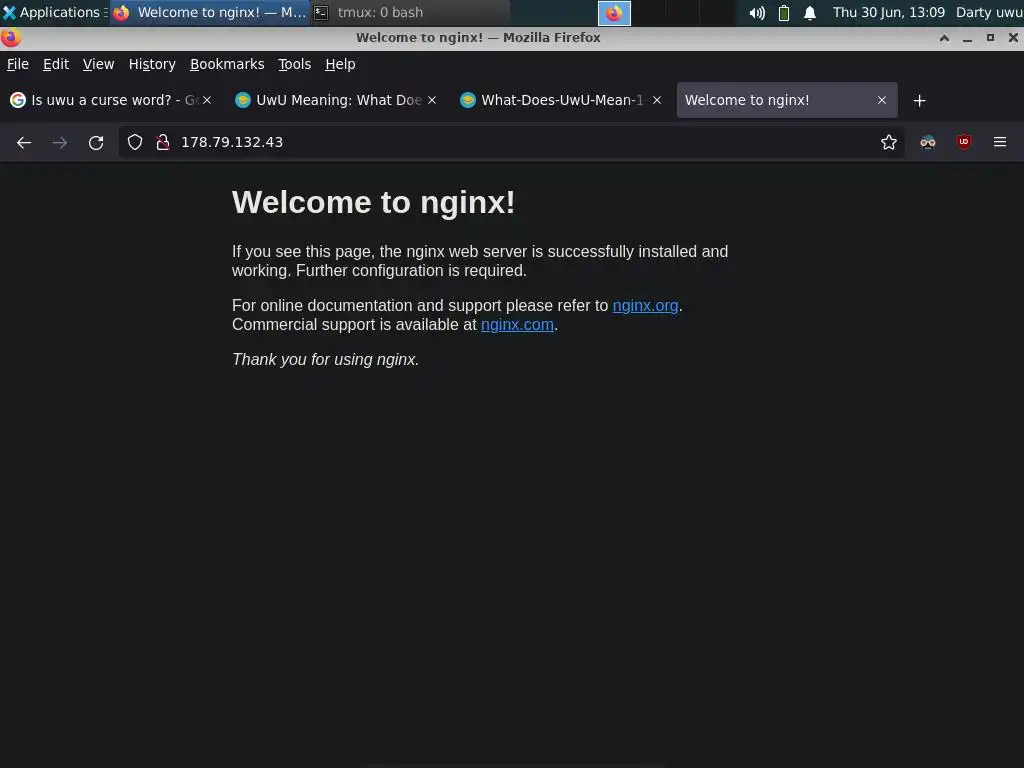The image size is (1024, 768).
Task: Open the Bookmarks menu
Action: click(x=227, y=64)
